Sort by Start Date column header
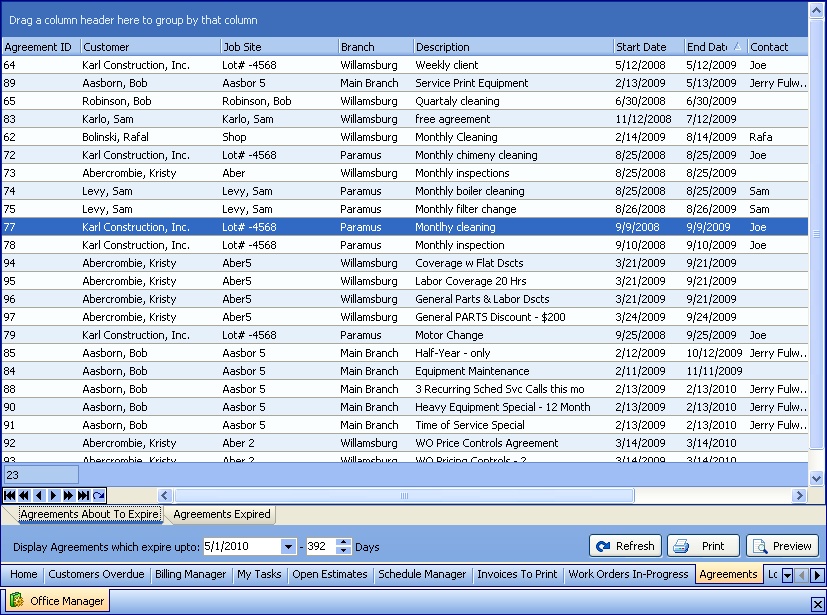Viewport: 827px width, 615px height. pos(649,47)
